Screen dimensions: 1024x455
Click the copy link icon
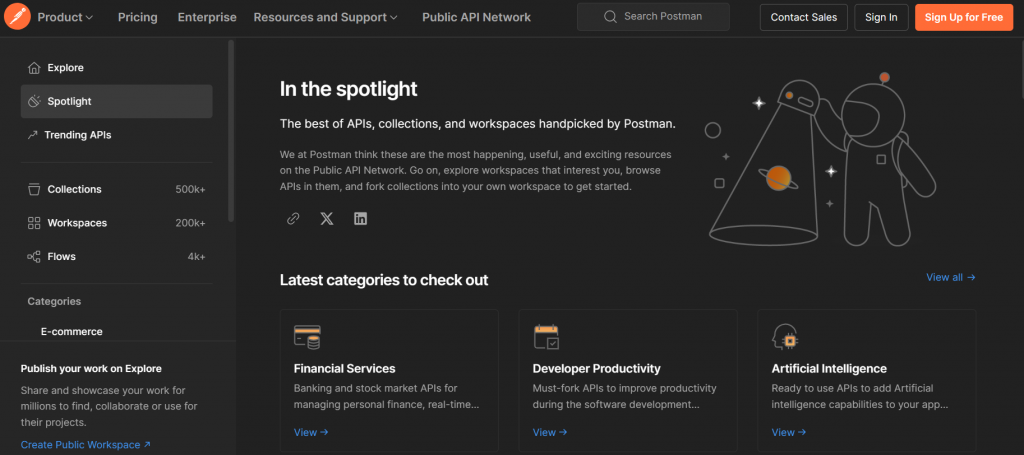coord(293,218)
